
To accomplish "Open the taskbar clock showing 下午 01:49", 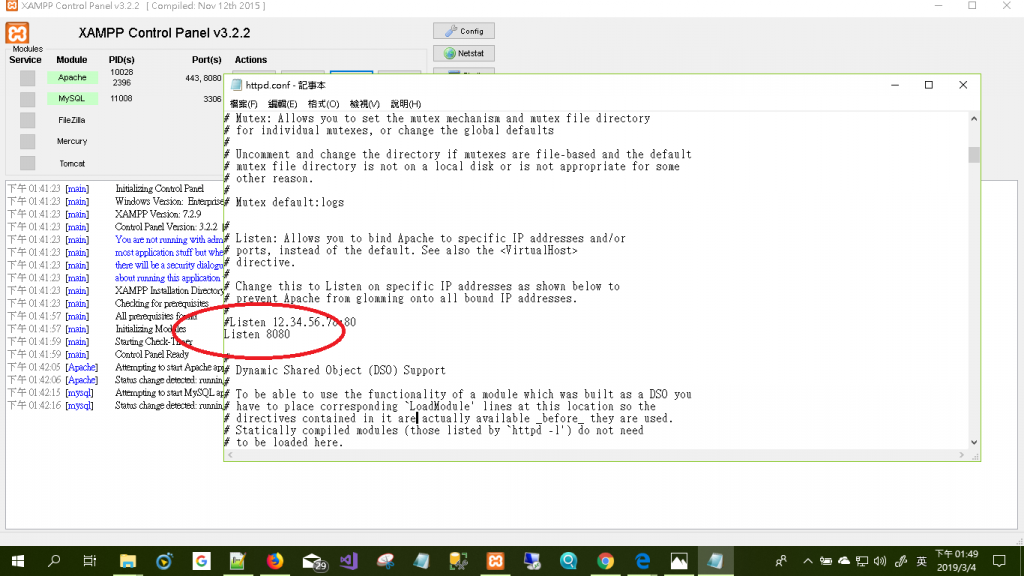I will (x=957, y=561).
